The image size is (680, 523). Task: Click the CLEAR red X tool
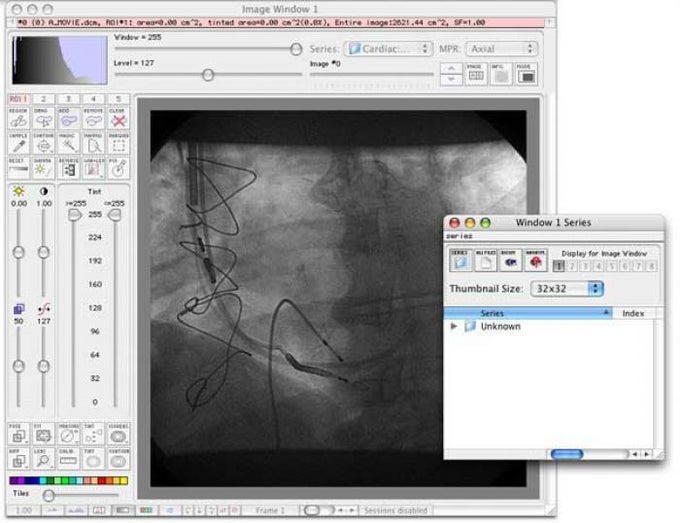coord(118,118)
